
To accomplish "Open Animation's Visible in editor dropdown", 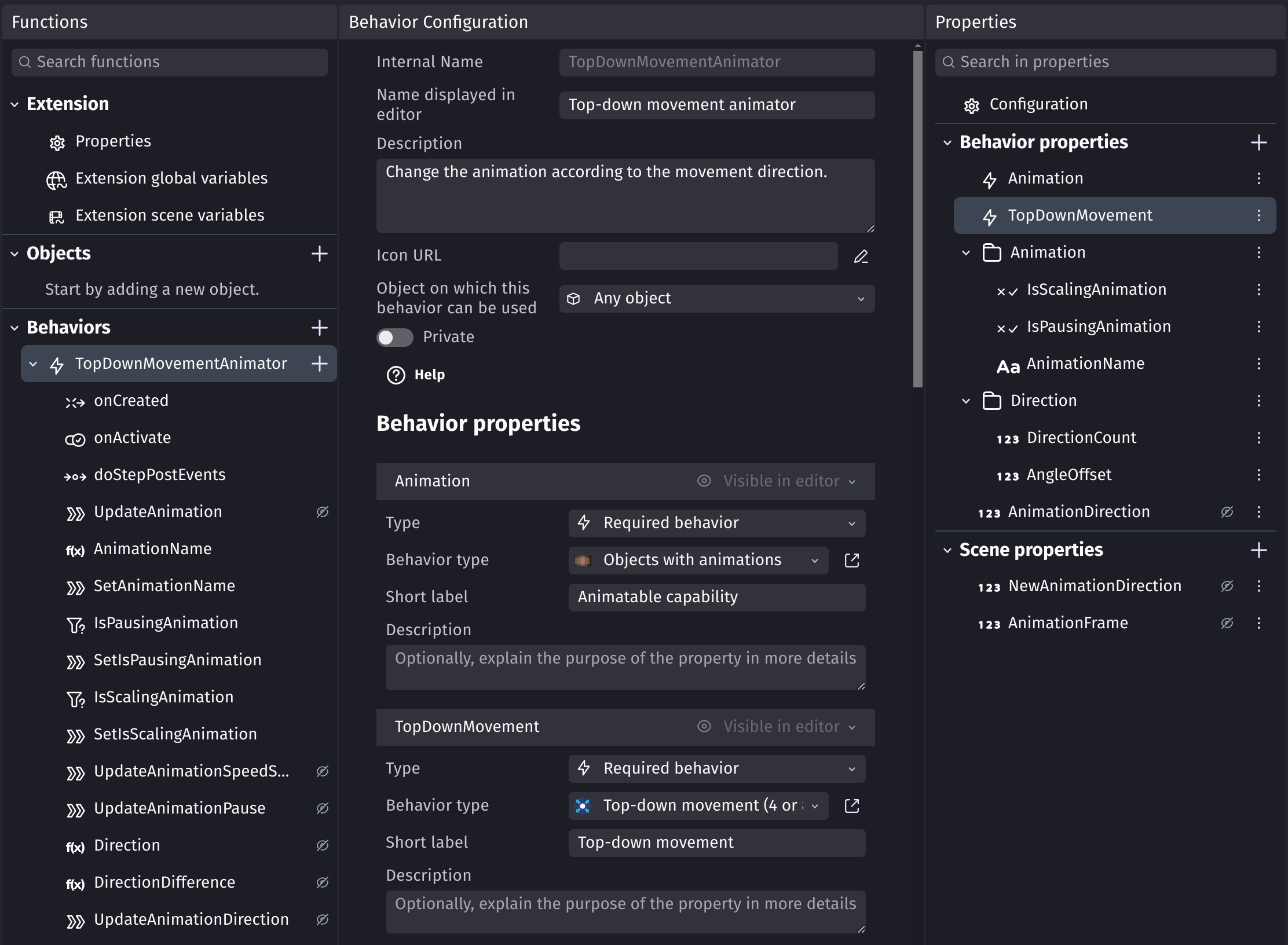I will [x=776, y=481].
